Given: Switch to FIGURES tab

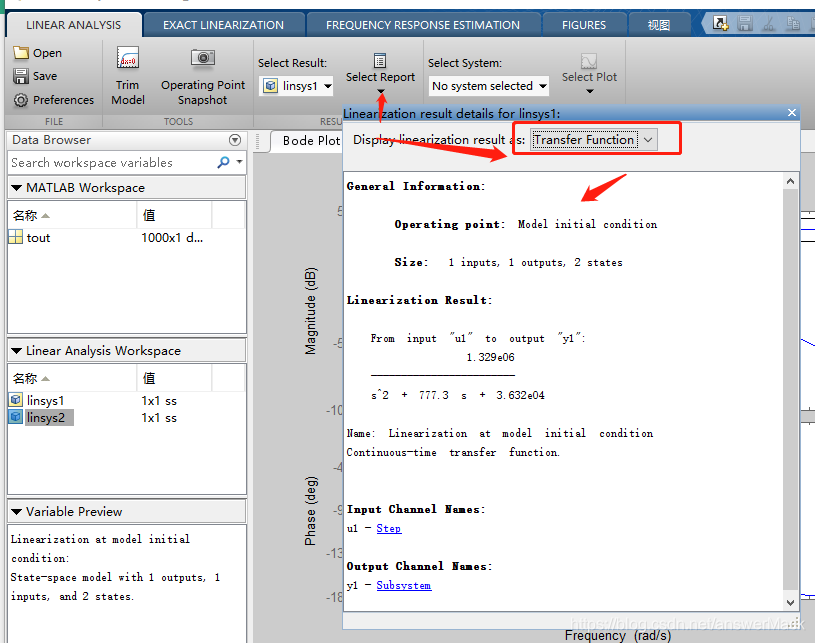Looking at the screenshot, I should point(584,25).
